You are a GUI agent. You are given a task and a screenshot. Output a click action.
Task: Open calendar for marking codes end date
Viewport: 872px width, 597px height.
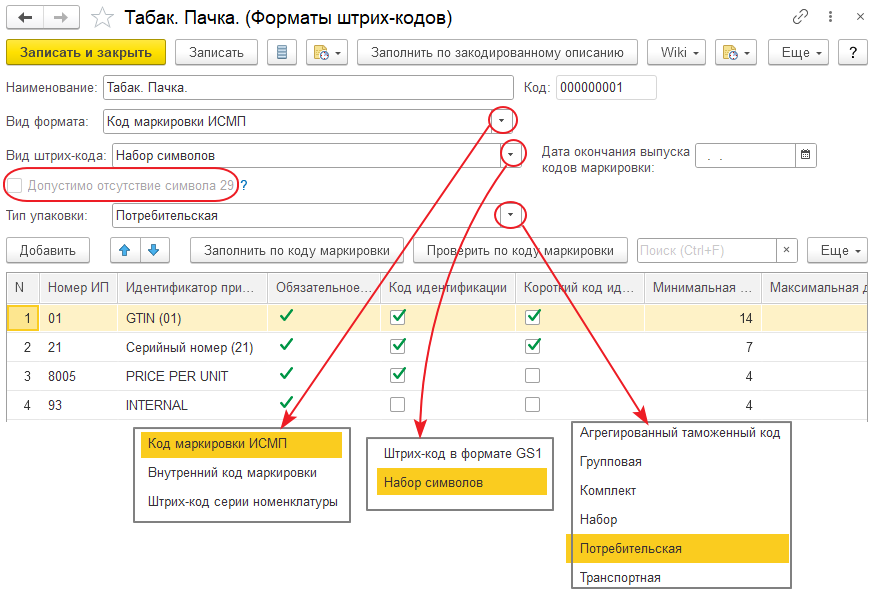pyautogui.click(x=806, y=155)
